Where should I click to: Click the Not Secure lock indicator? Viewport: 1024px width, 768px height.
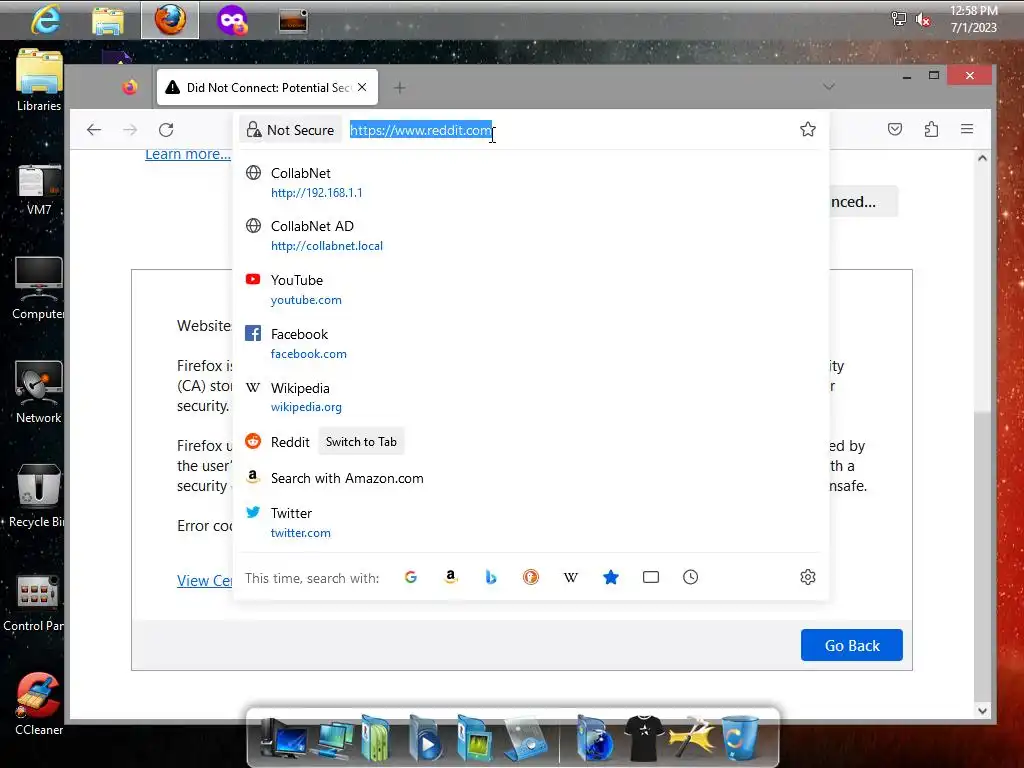coord(291,130)
